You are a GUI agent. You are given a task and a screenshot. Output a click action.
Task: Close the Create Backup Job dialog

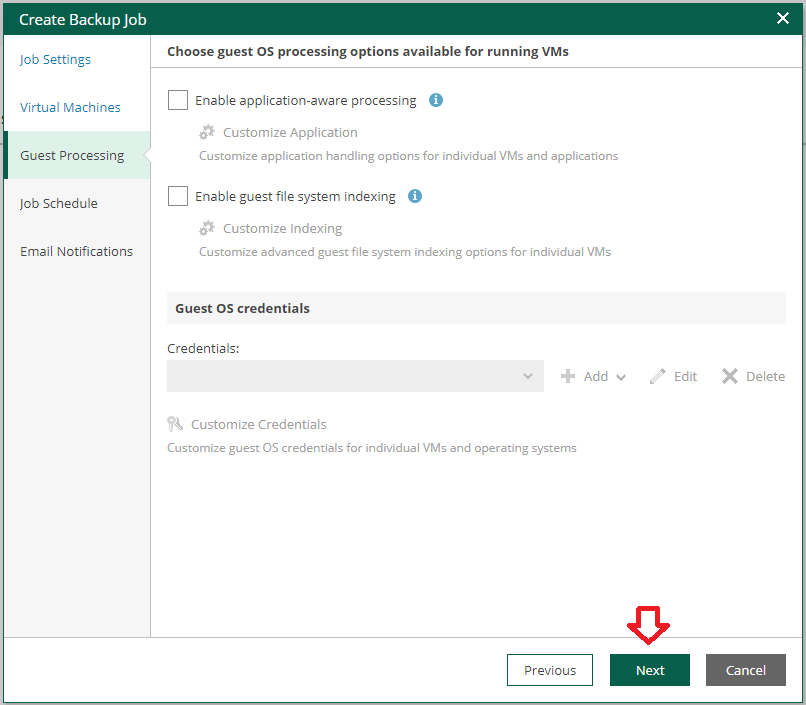click(783, 18)
